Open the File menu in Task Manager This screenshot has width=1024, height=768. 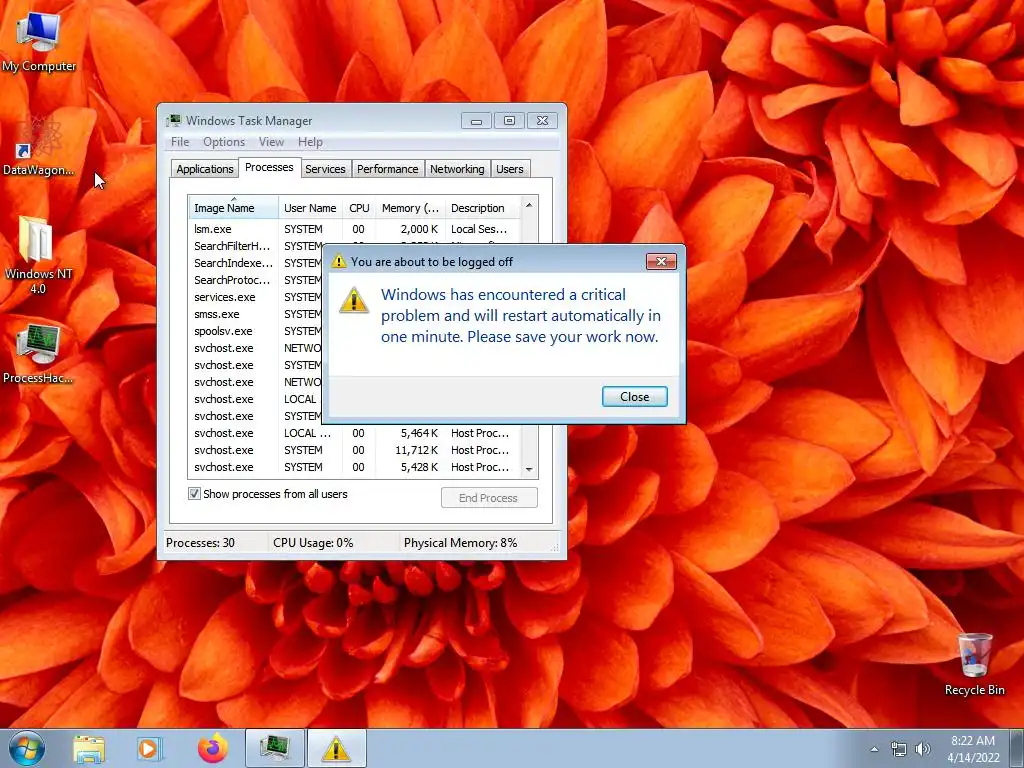pos(180,142)
